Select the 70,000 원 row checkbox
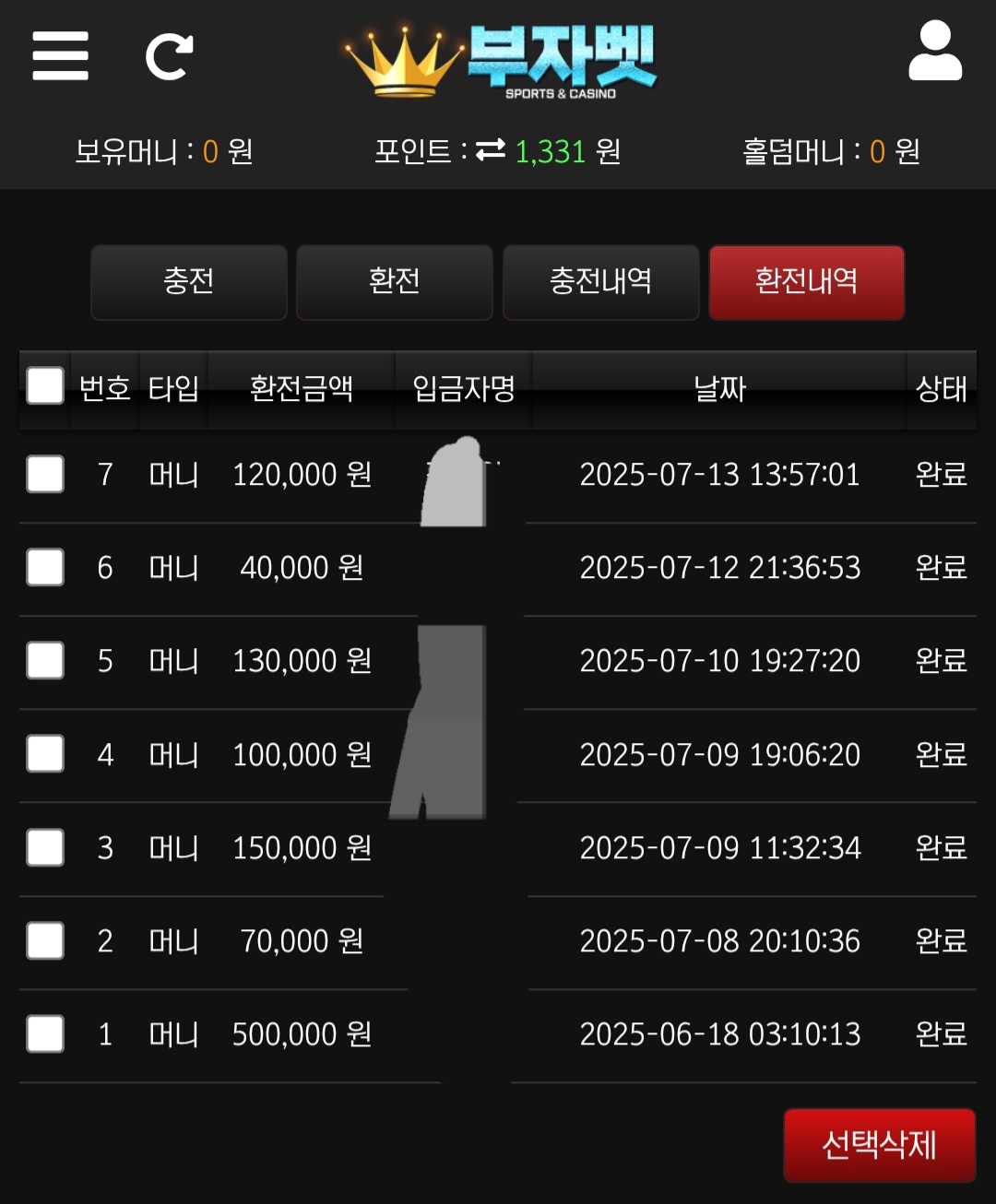This screenshot has height=1204, width=996. (x=45, y=940)
